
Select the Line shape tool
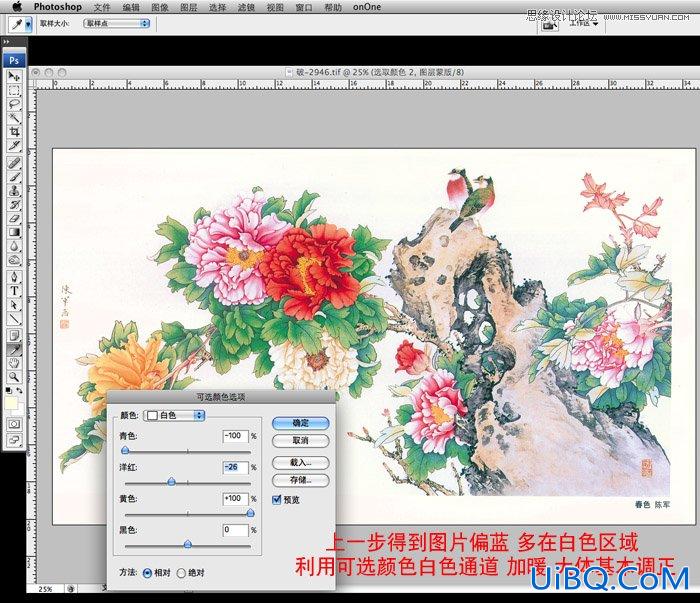(x=14, y=318)
